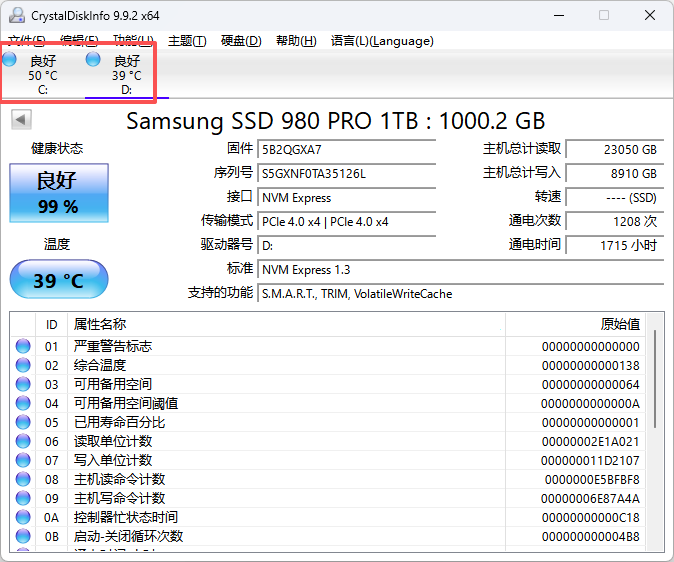Click raw value 0000000000C18
Screen dimensions: 674x562
591,518
